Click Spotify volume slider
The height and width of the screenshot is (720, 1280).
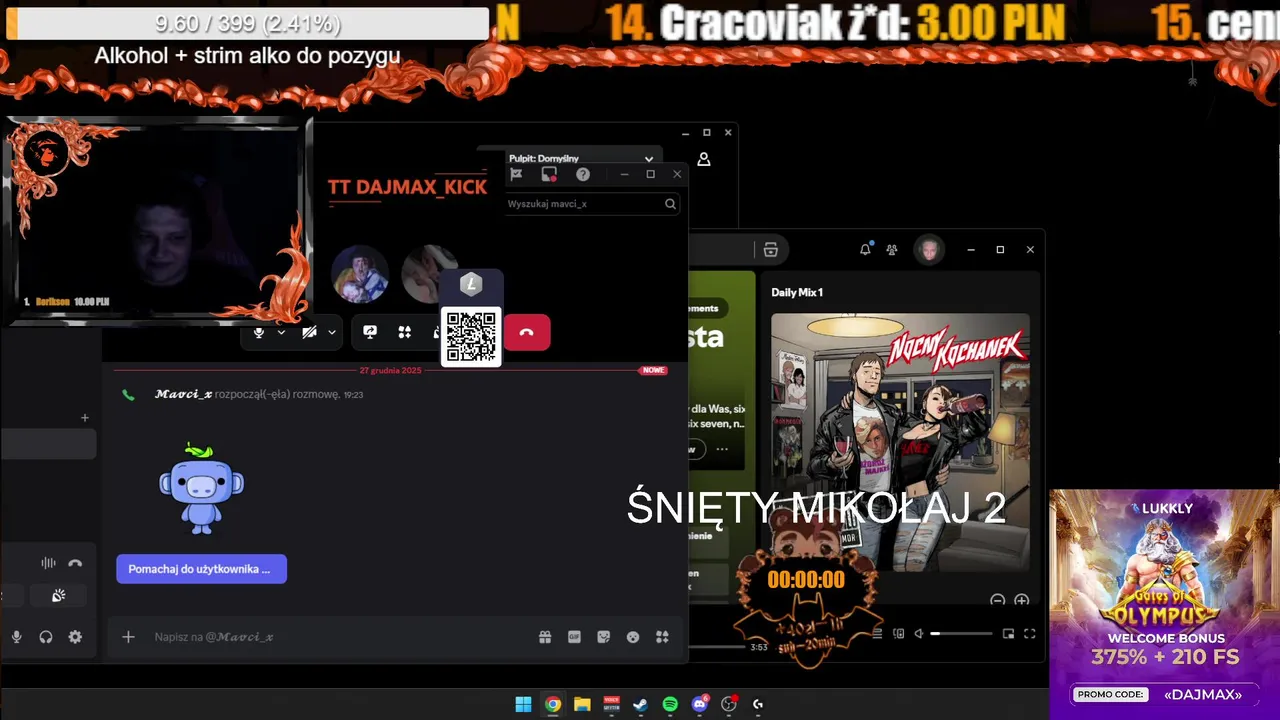(963, 633)
